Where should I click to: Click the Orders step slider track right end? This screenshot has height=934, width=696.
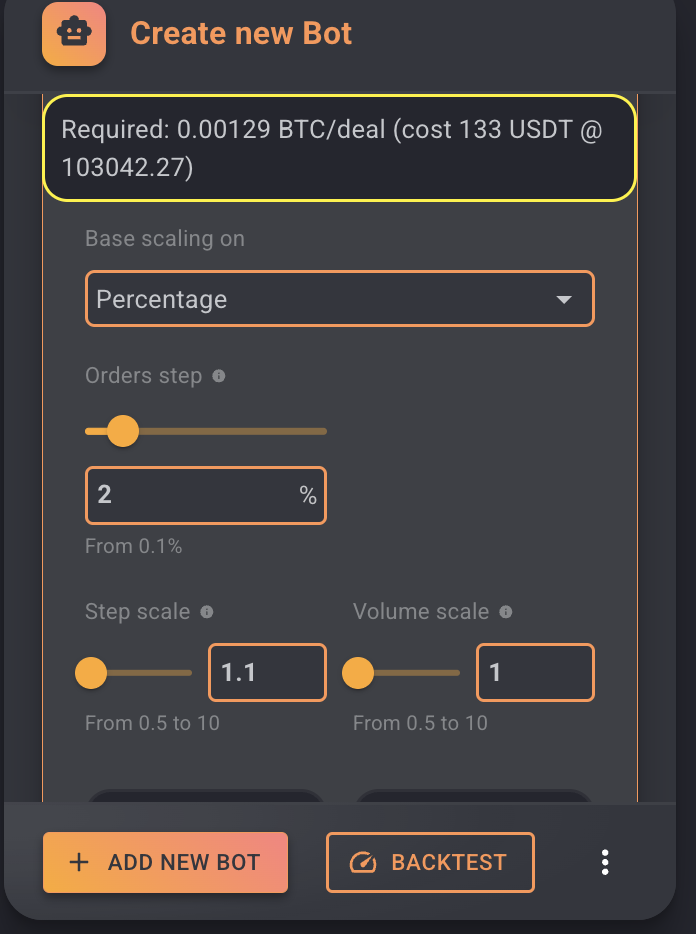point(322,431)
